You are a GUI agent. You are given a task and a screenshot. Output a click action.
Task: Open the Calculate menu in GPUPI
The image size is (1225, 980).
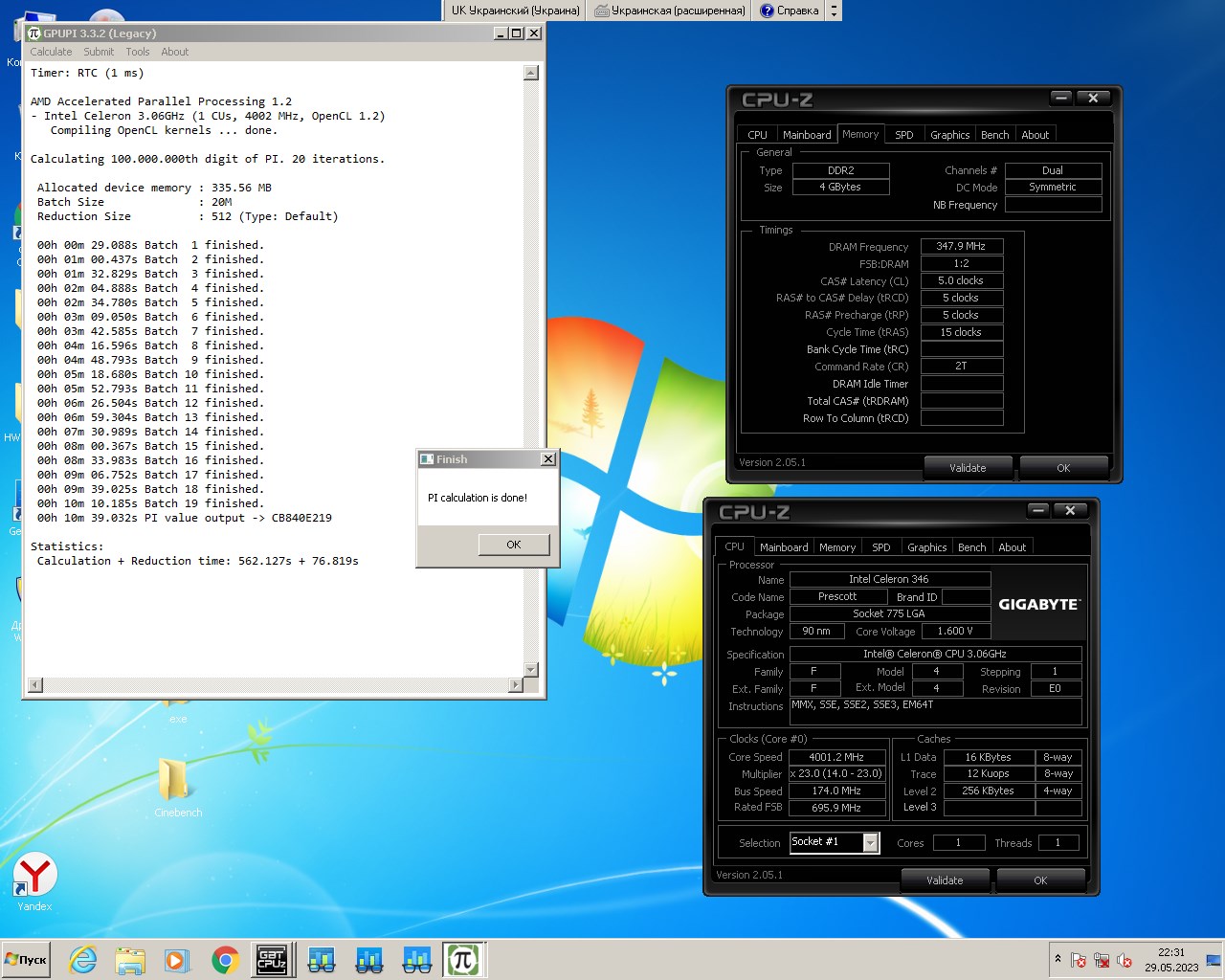(x=51, y=52)
